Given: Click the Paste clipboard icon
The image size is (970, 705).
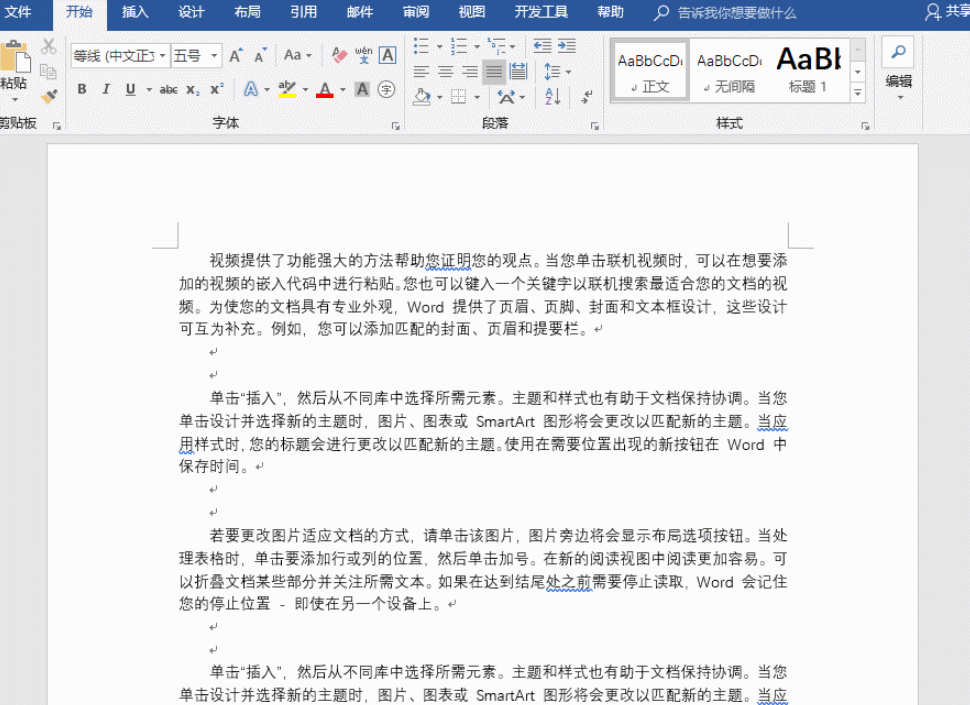Looking at the screenshot, I should coord(15,58).
